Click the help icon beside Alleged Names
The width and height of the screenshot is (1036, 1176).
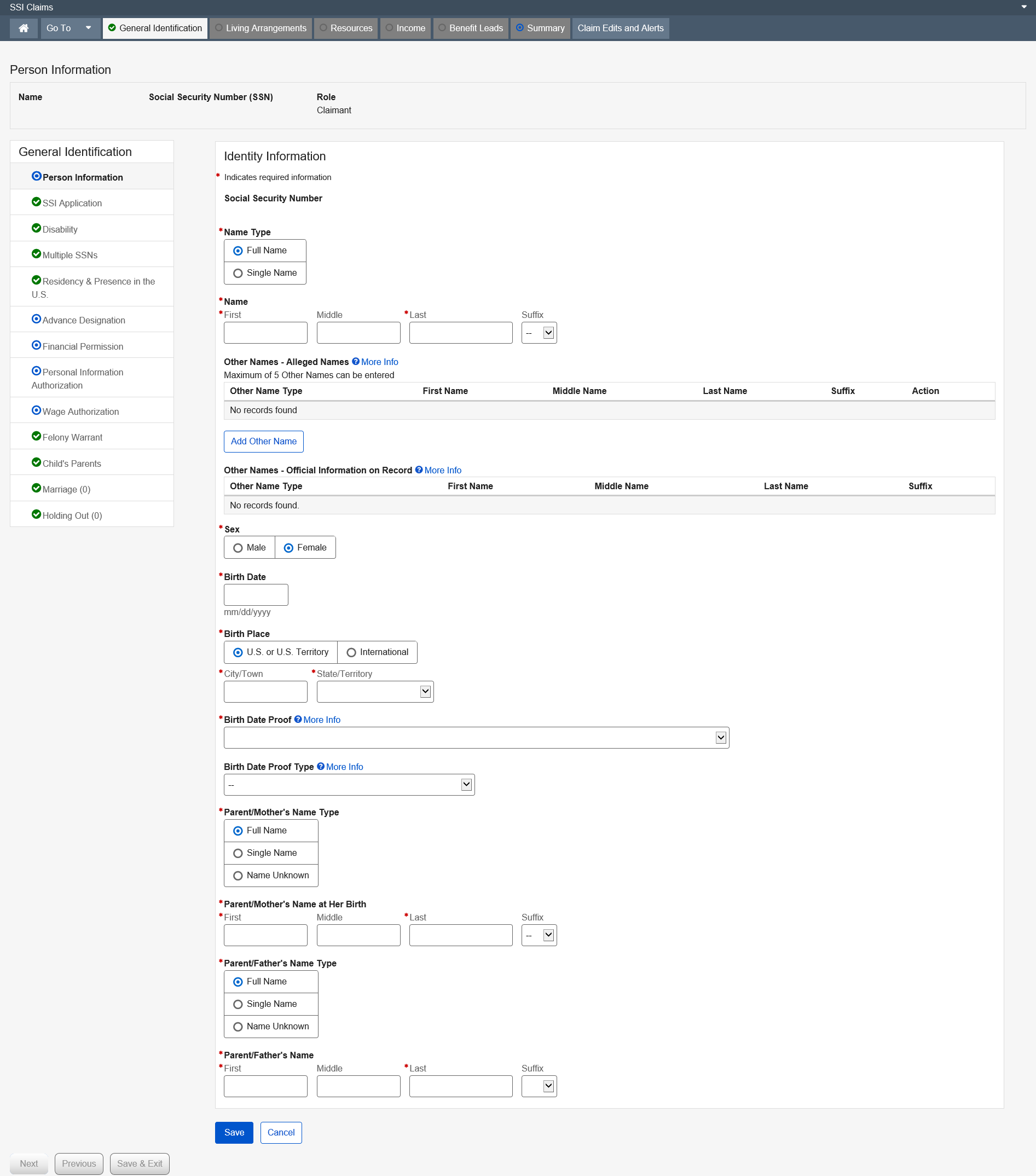[x=356, y=361]
